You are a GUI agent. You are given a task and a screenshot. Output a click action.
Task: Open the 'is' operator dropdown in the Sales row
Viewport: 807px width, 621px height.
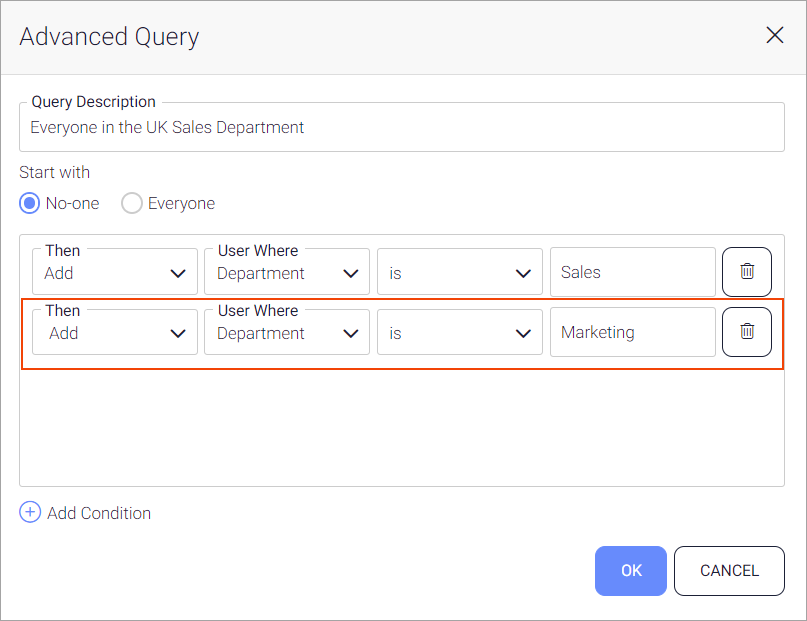pyautogui.click(x=459, y=273)
